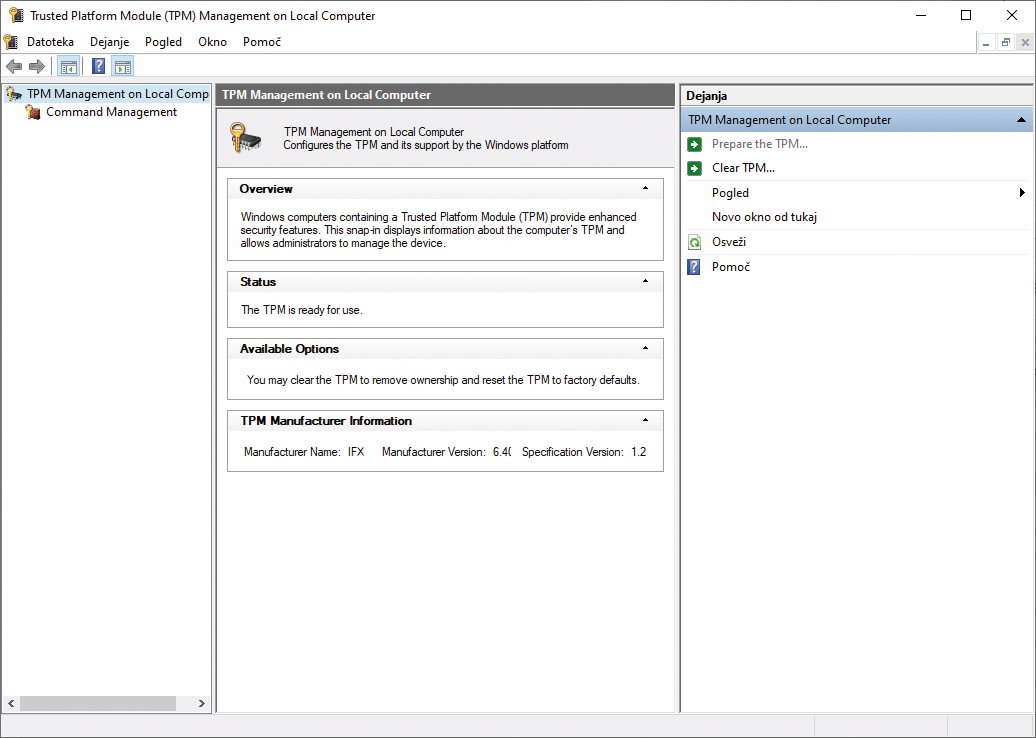Click the 'Manufacturer Name: IFX' text
This screenshot has height=738, width=1036.
point(304,452)
